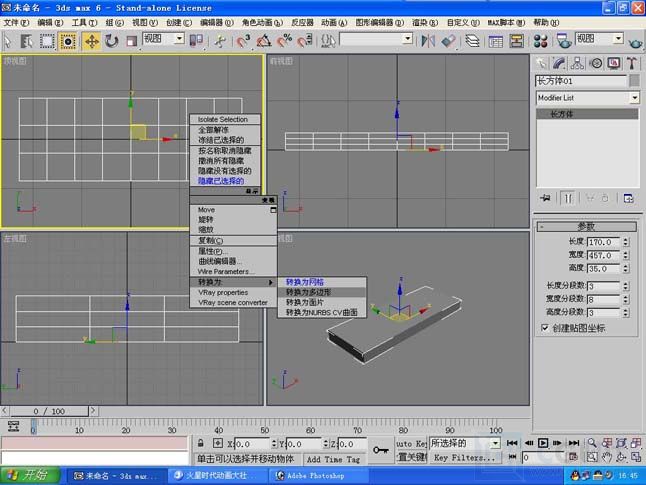Click the Quick Render teapot
Viewport: 646px width, 485px height.
tap(635, 42)
